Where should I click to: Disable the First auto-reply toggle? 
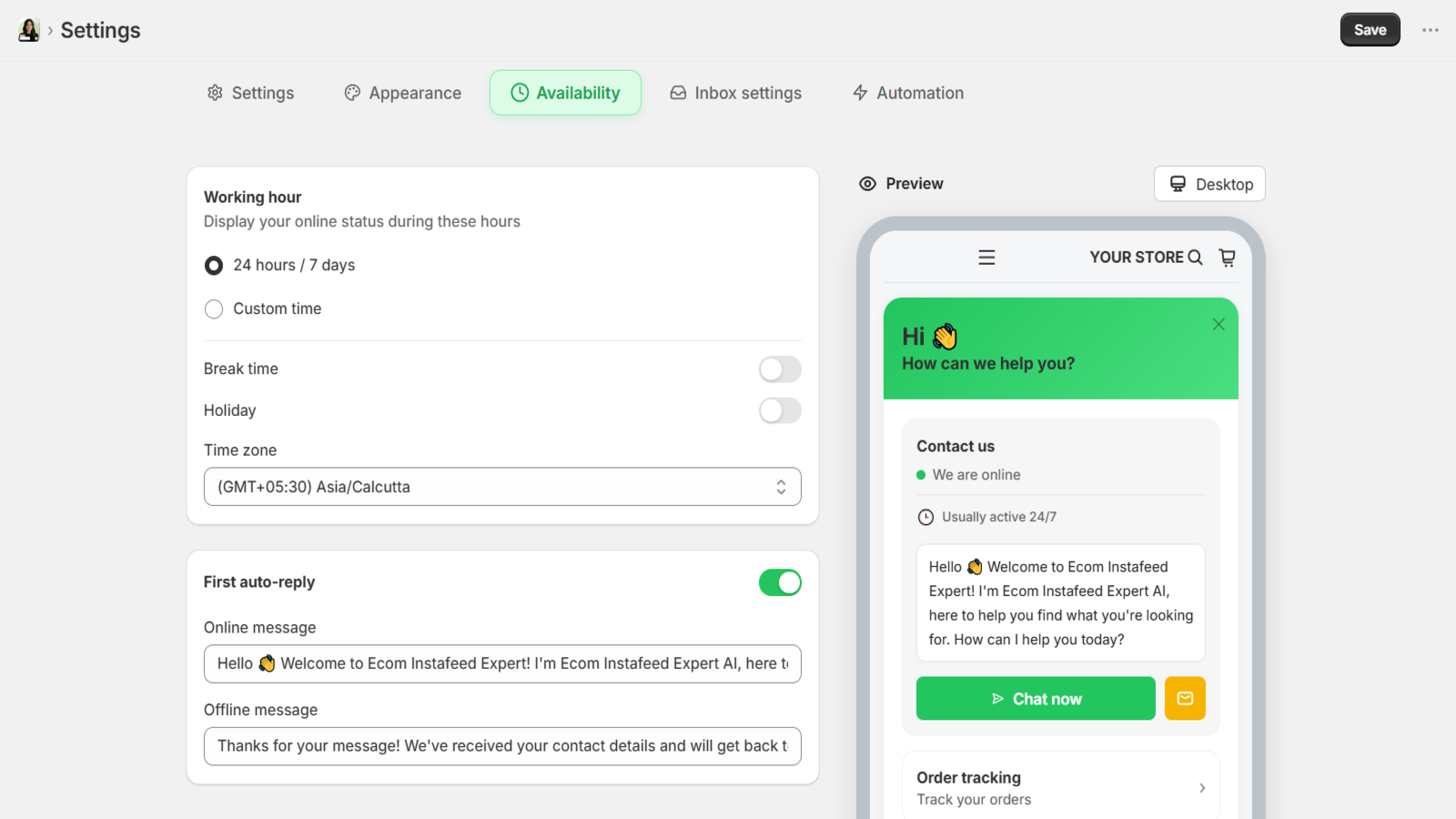tap(780, 582)
